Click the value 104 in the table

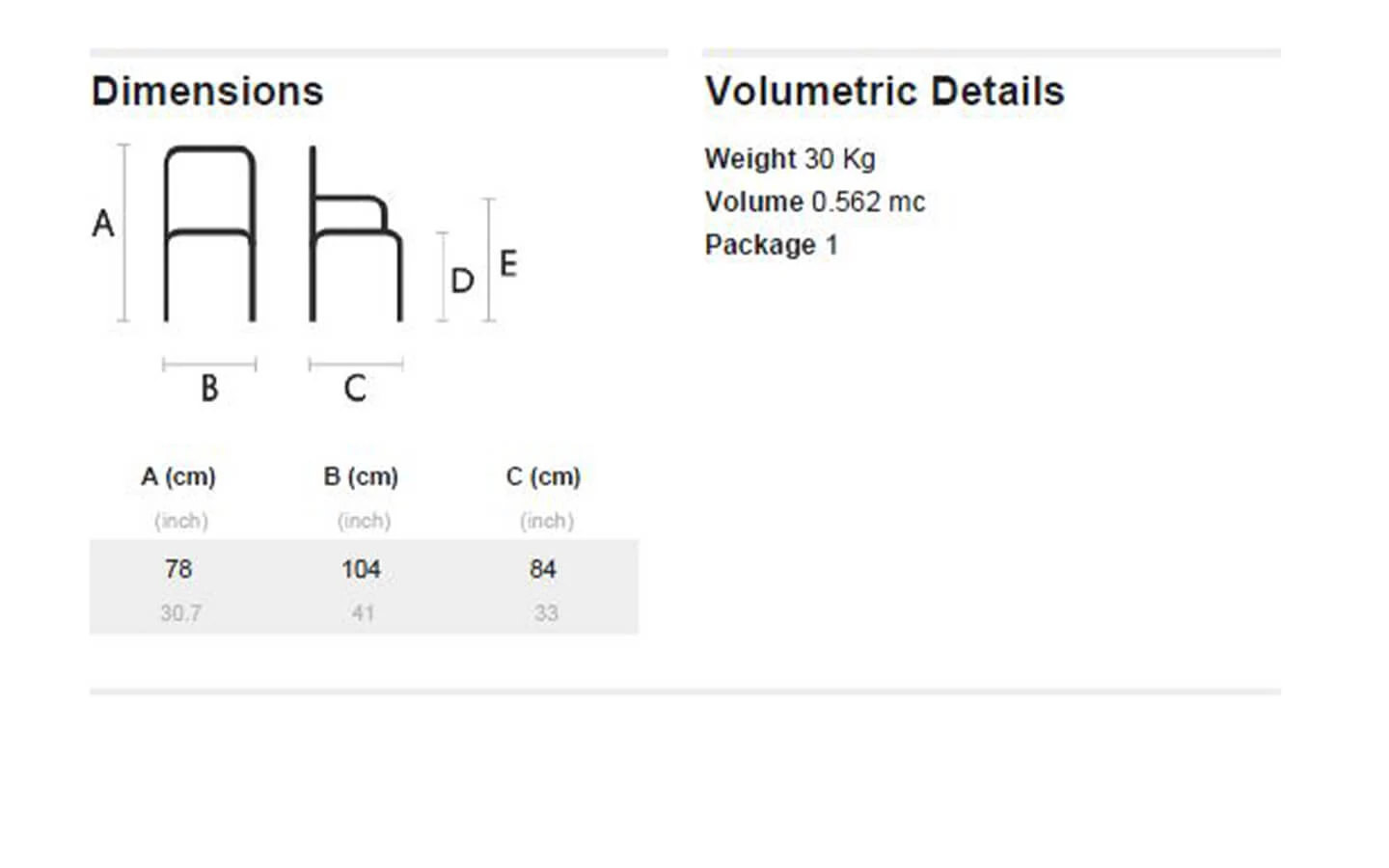361,569
